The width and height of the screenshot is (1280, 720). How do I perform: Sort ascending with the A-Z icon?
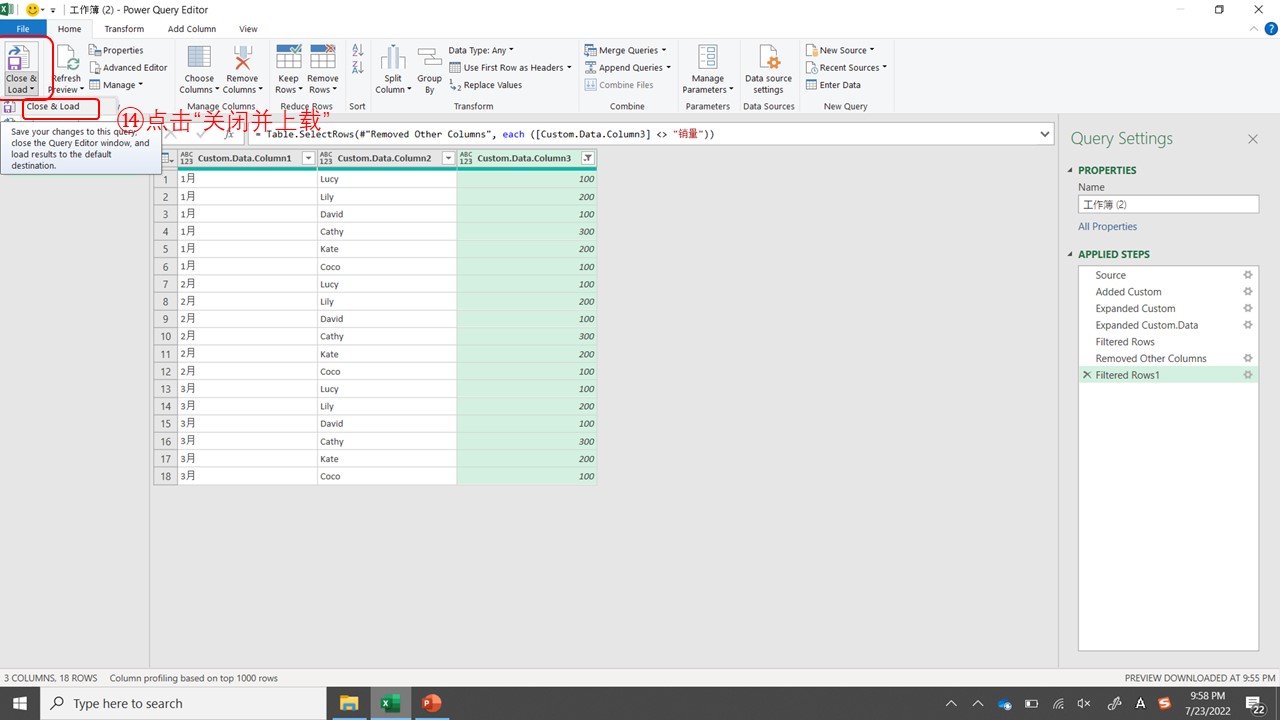tap(357, 50)
